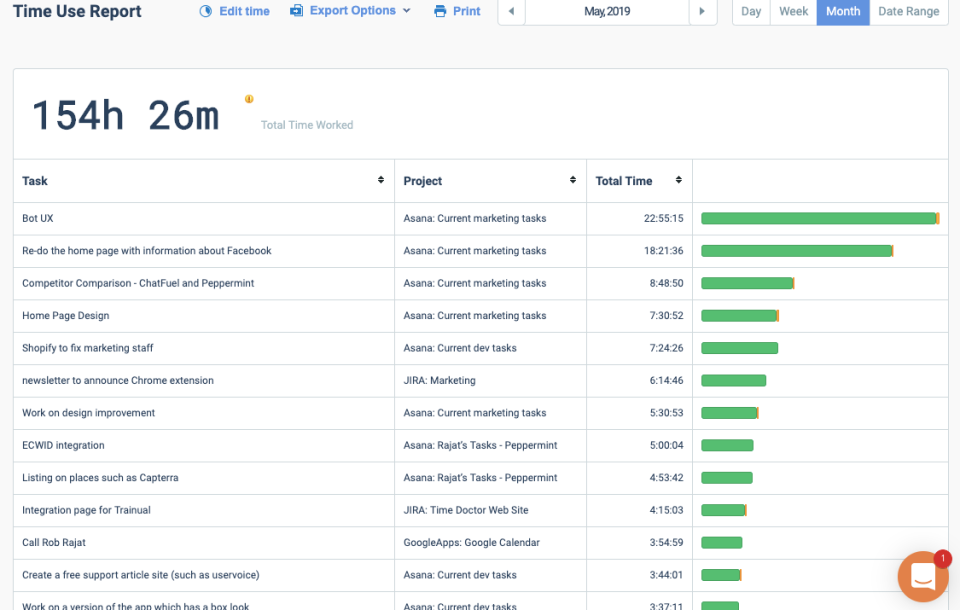
Task: Open the chat support bubble
Action: point(923,576)
